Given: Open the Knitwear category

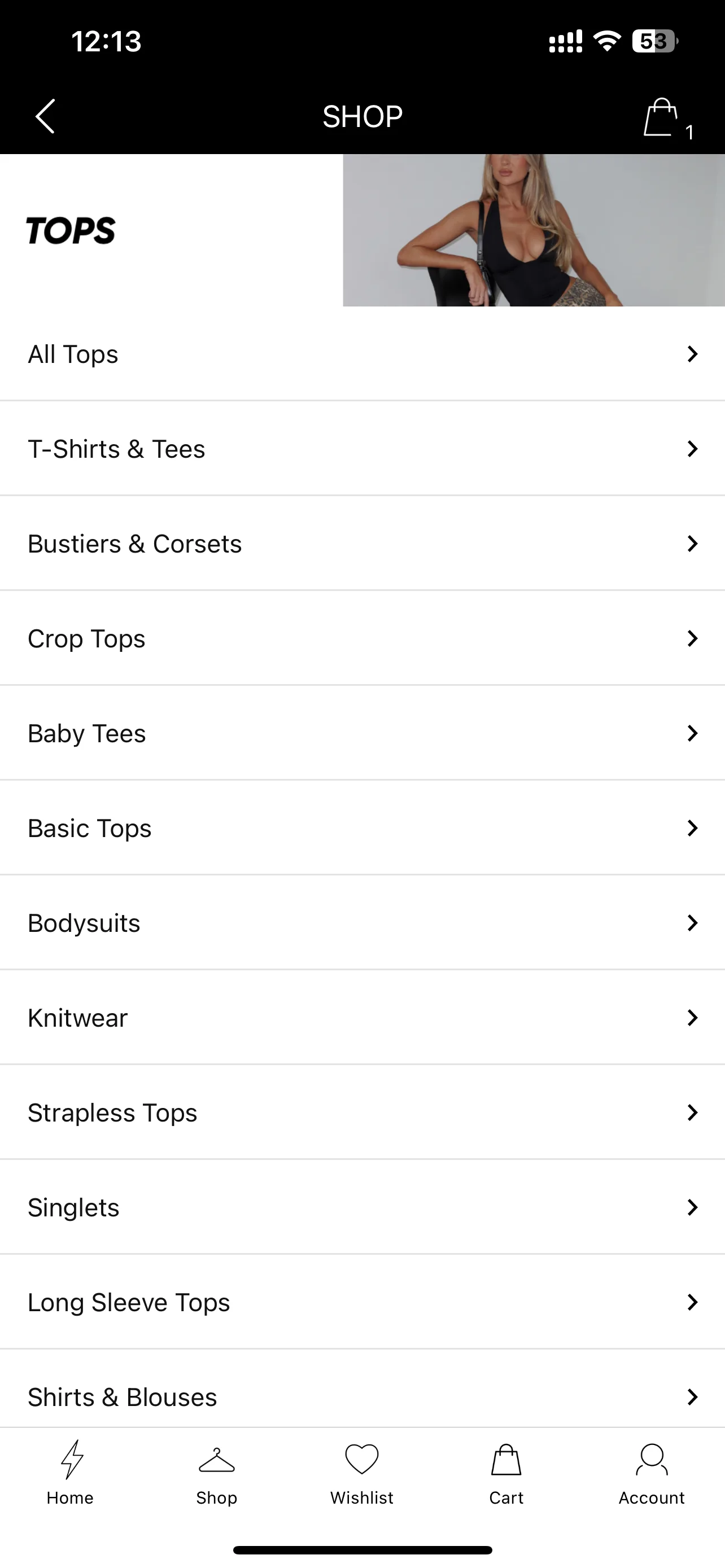Looking at the screenshot, I should (362, 1018).
